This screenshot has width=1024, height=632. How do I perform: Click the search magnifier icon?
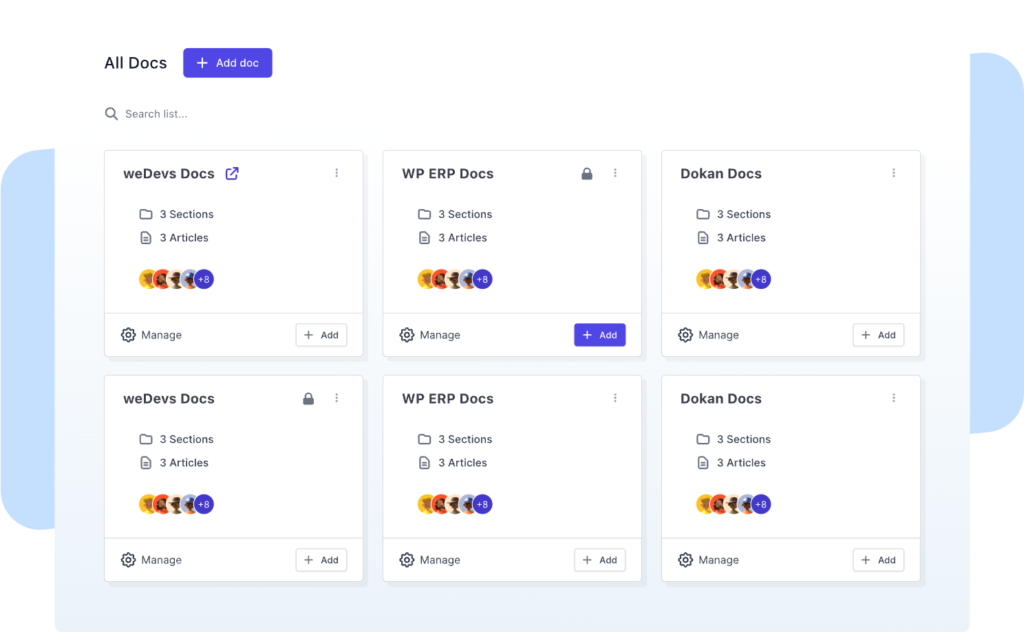[x=111, y=114]
